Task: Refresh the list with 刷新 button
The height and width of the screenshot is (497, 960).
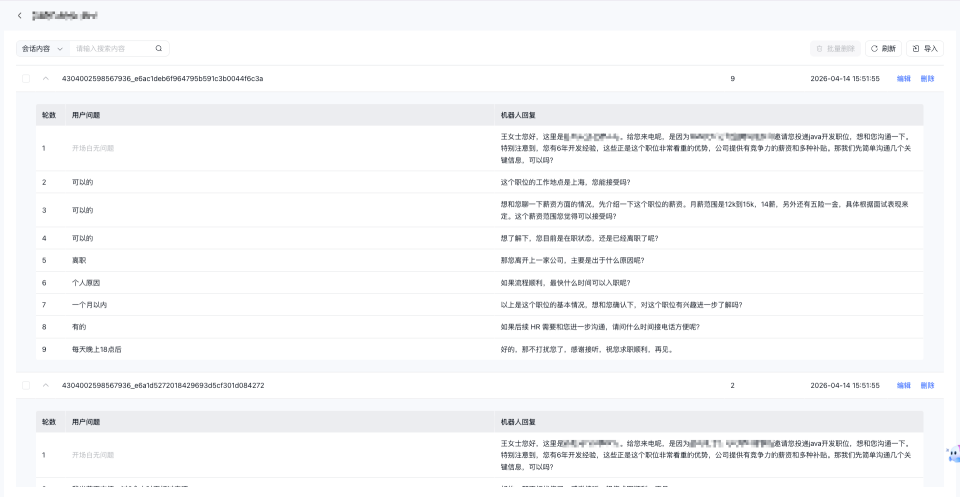Action: [883, 48]
